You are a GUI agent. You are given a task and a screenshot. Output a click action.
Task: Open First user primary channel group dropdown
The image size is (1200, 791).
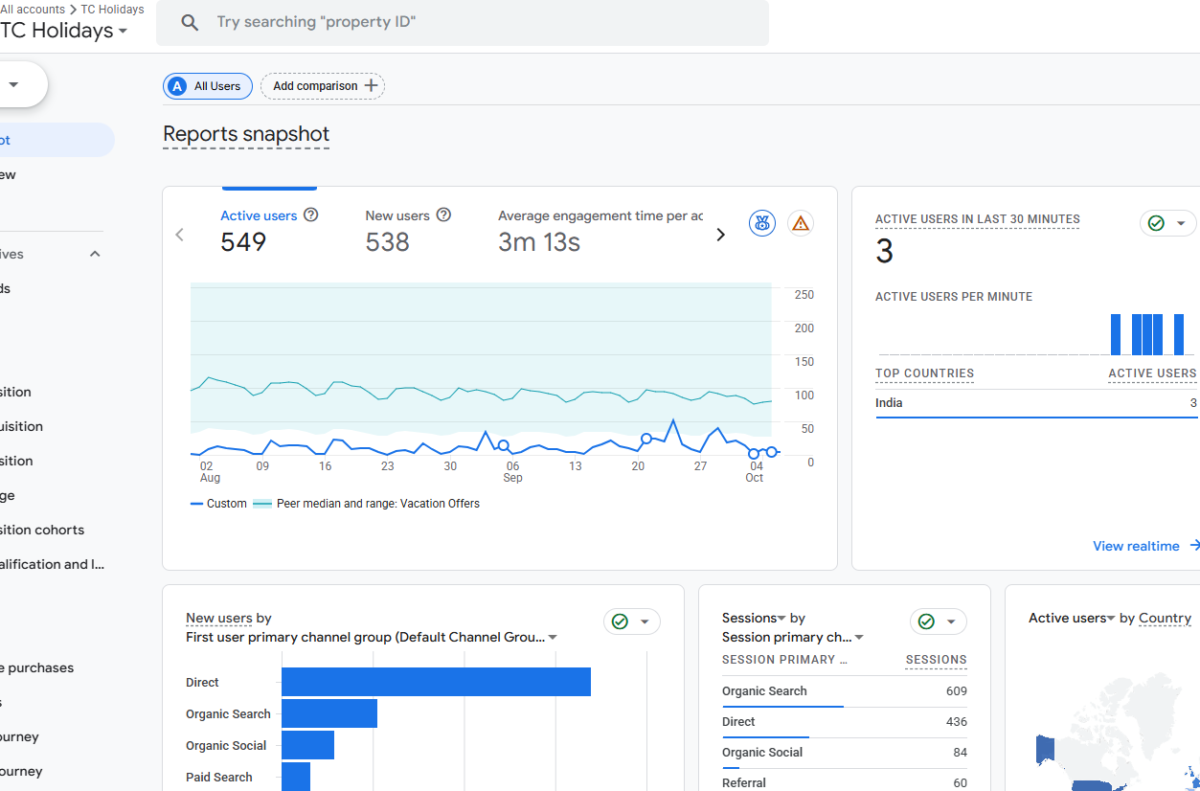coord(372,637)
